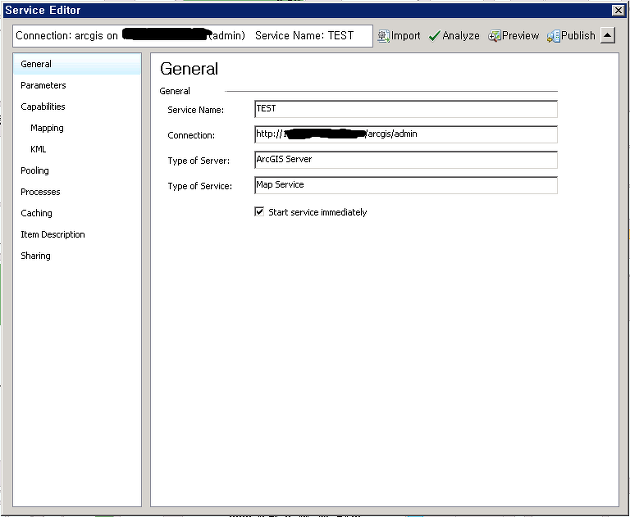Run Analyze with the green checkmark
The height and width of the screenshot is (517, 630).
pyautogui.click(x=454, y=36)
